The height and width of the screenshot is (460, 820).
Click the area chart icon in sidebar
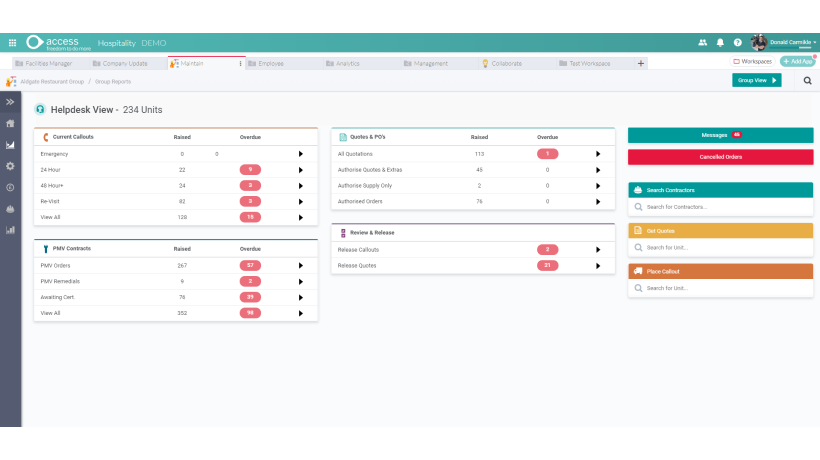click(10, 145)
